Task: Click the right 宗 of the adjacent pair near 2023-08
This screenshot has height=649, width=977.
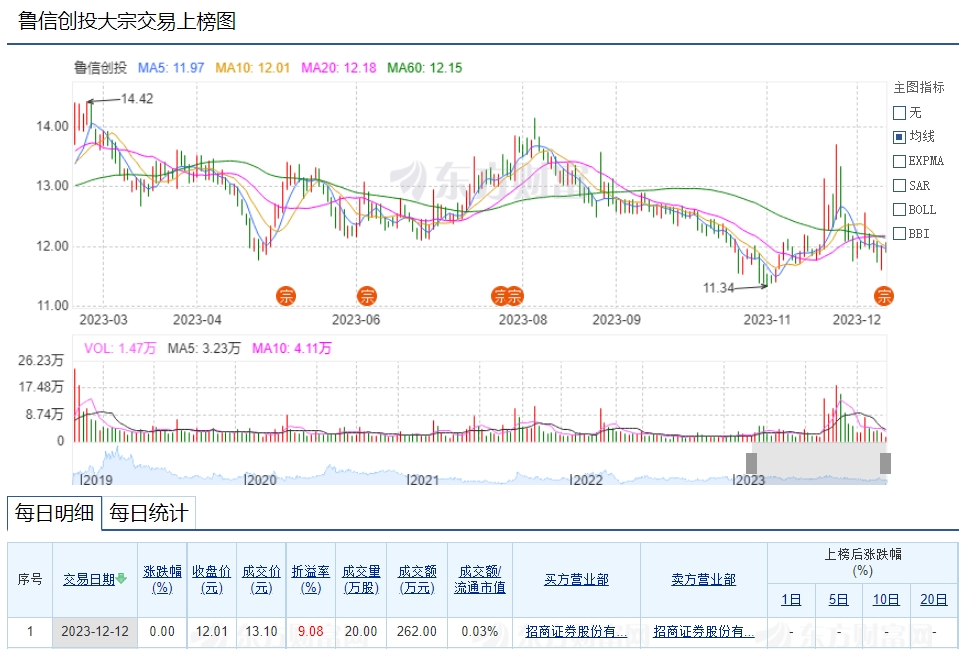Action: pyautogui.click(x=515, y=295)
